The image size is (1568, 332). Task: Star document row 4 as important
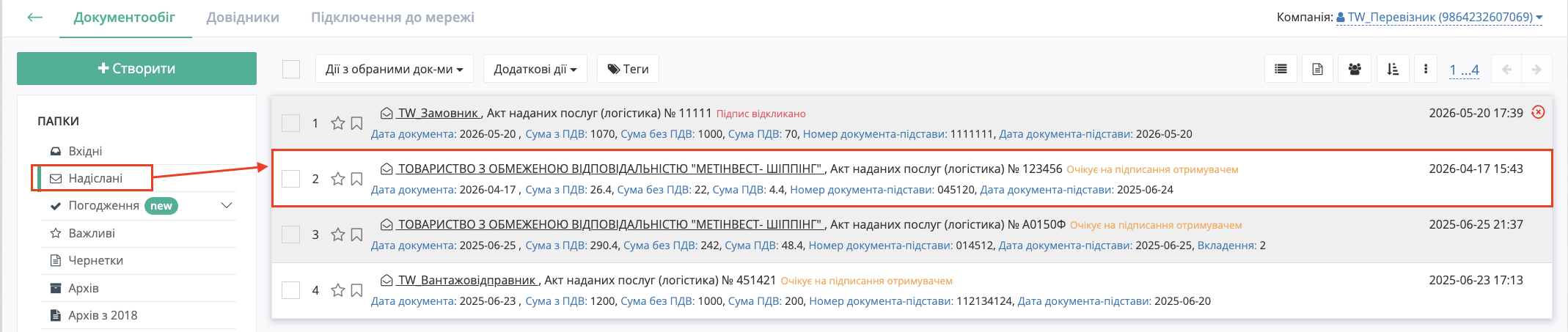(337, 290)
